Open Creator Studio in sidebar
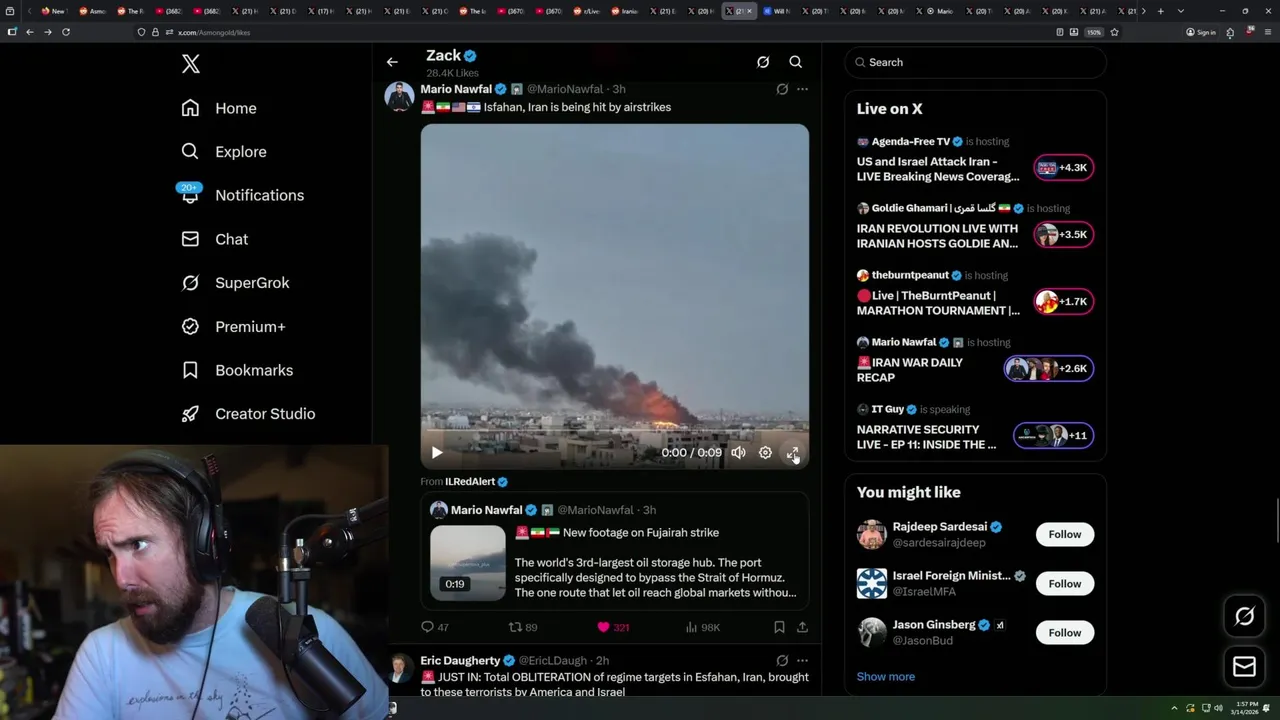 tap(248, 414)
